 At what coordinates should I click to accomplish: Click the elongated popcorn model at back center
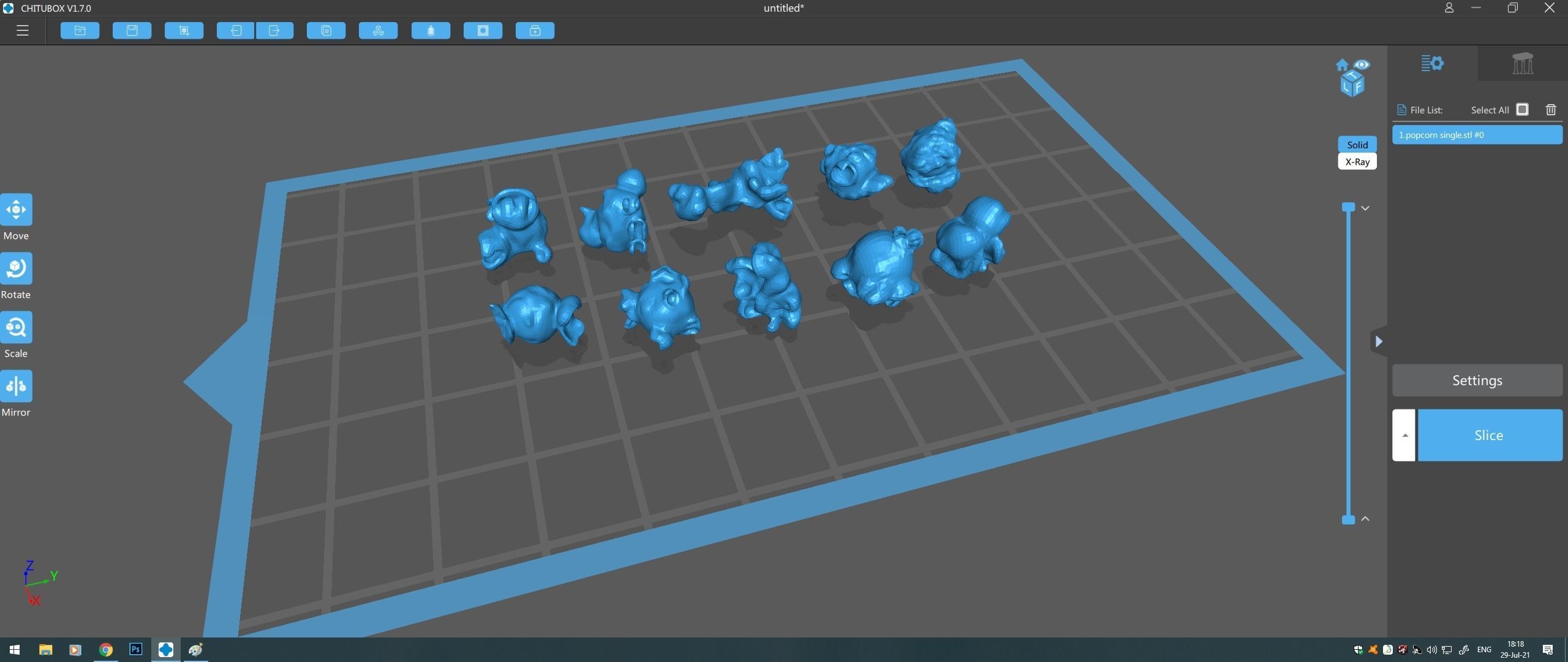coord(732,187)
